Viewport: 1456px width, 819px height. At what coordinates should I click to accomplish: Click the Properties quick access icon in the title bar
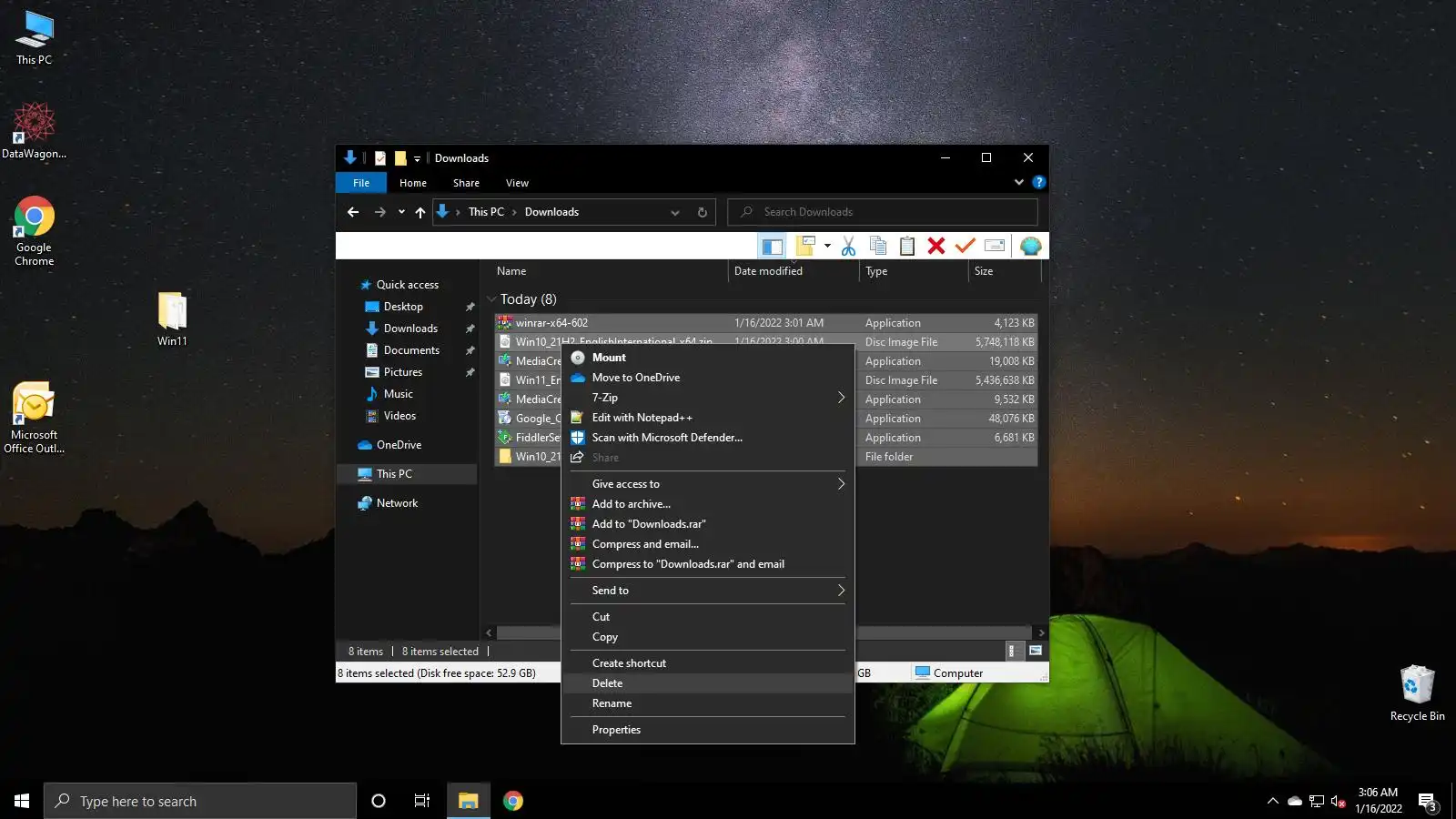pos(380,158)
